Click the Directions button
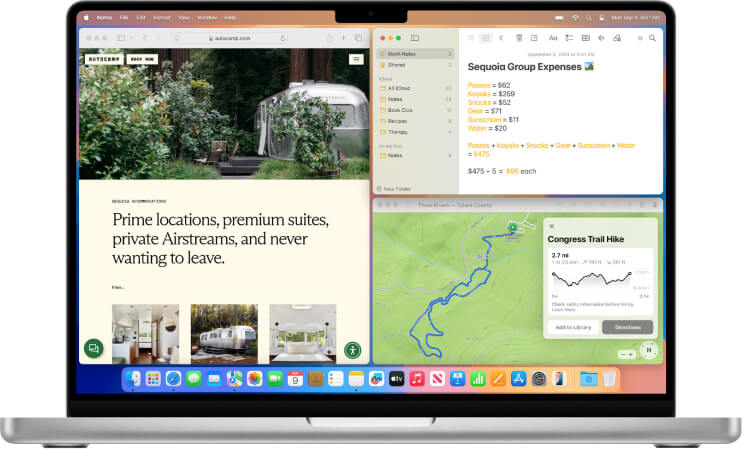The image size is (742, 449). (627, 327)
